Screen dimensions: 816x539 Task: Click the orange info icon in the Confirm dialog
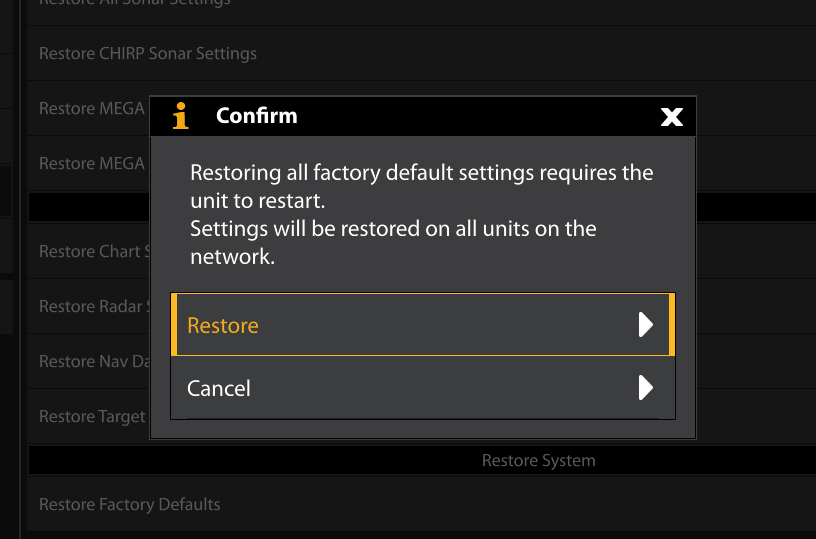click(181, 116)
